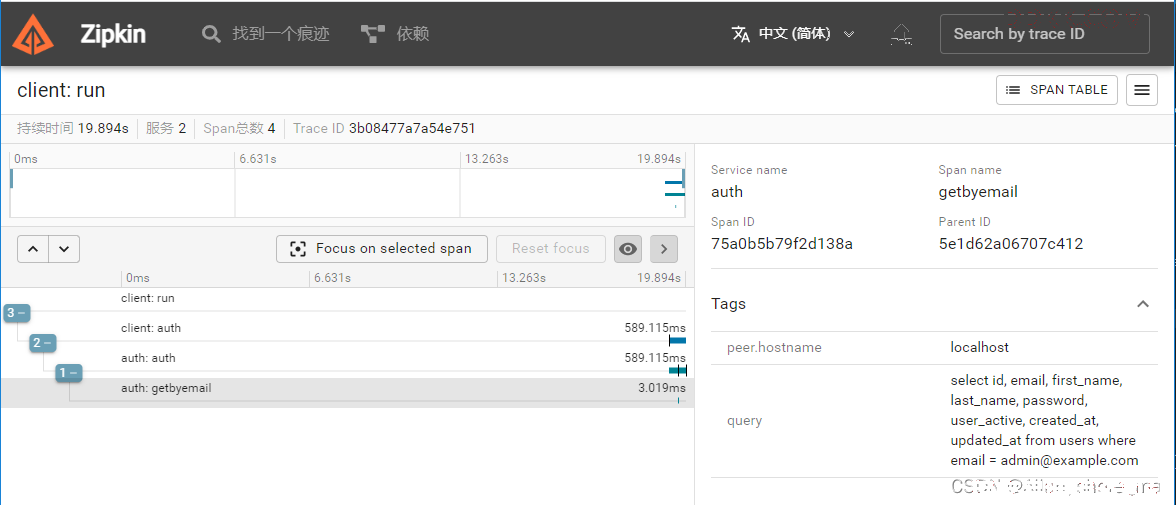
Task: Click the auth: auth timeline bar
Action: click(x=677, y=371)
